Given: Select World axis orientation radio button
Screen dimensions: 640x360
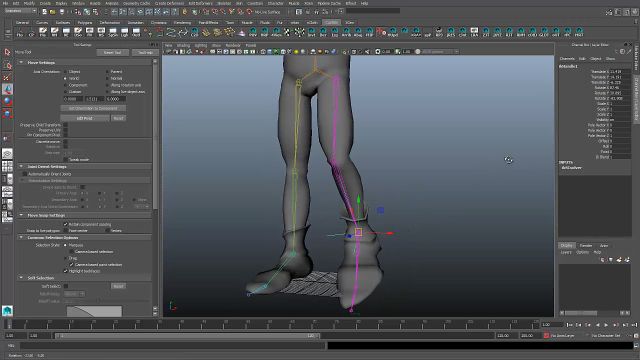Looking at the screenshot, I should (65, 78).
